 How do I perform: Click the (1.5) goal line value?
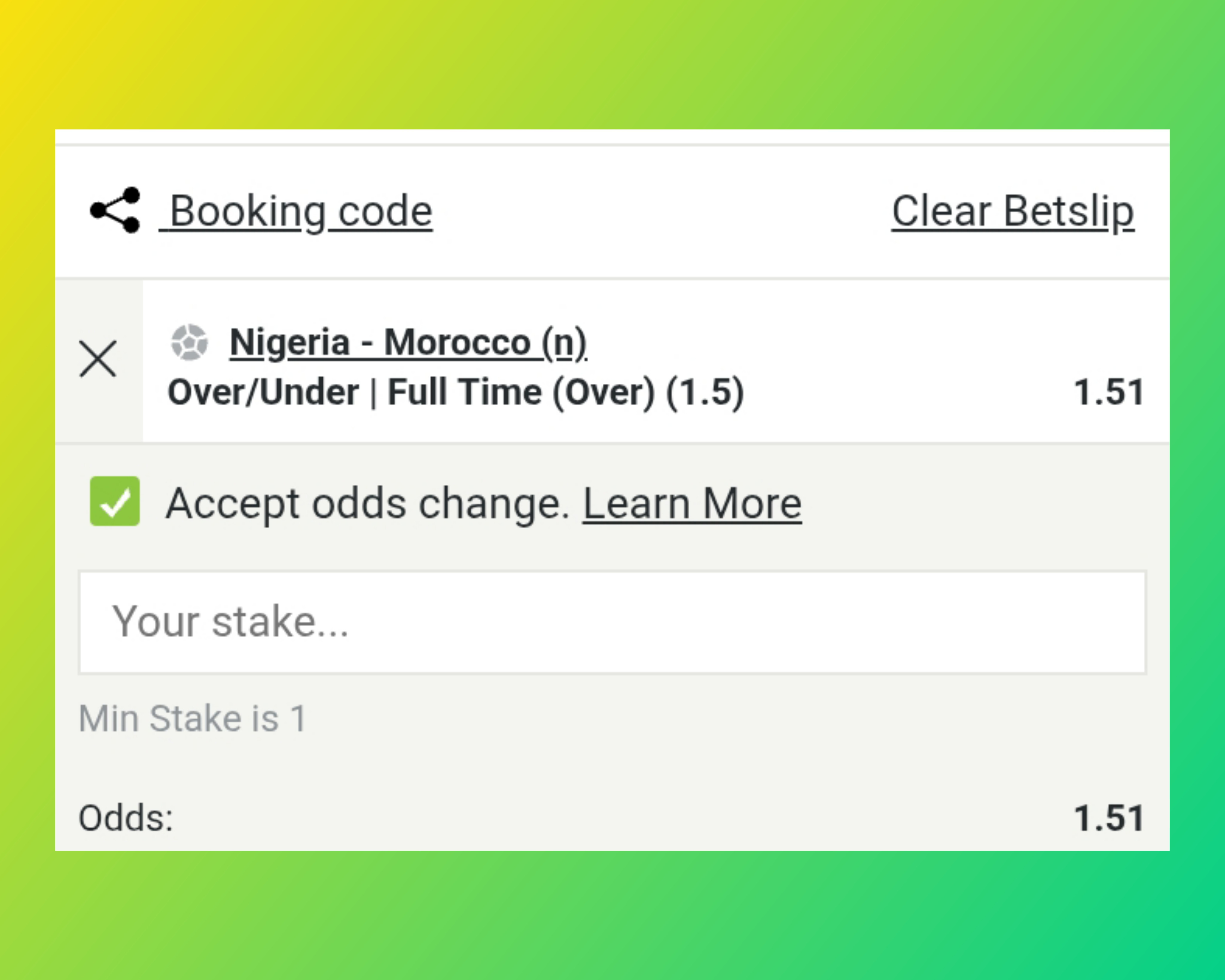coord(705,392)
